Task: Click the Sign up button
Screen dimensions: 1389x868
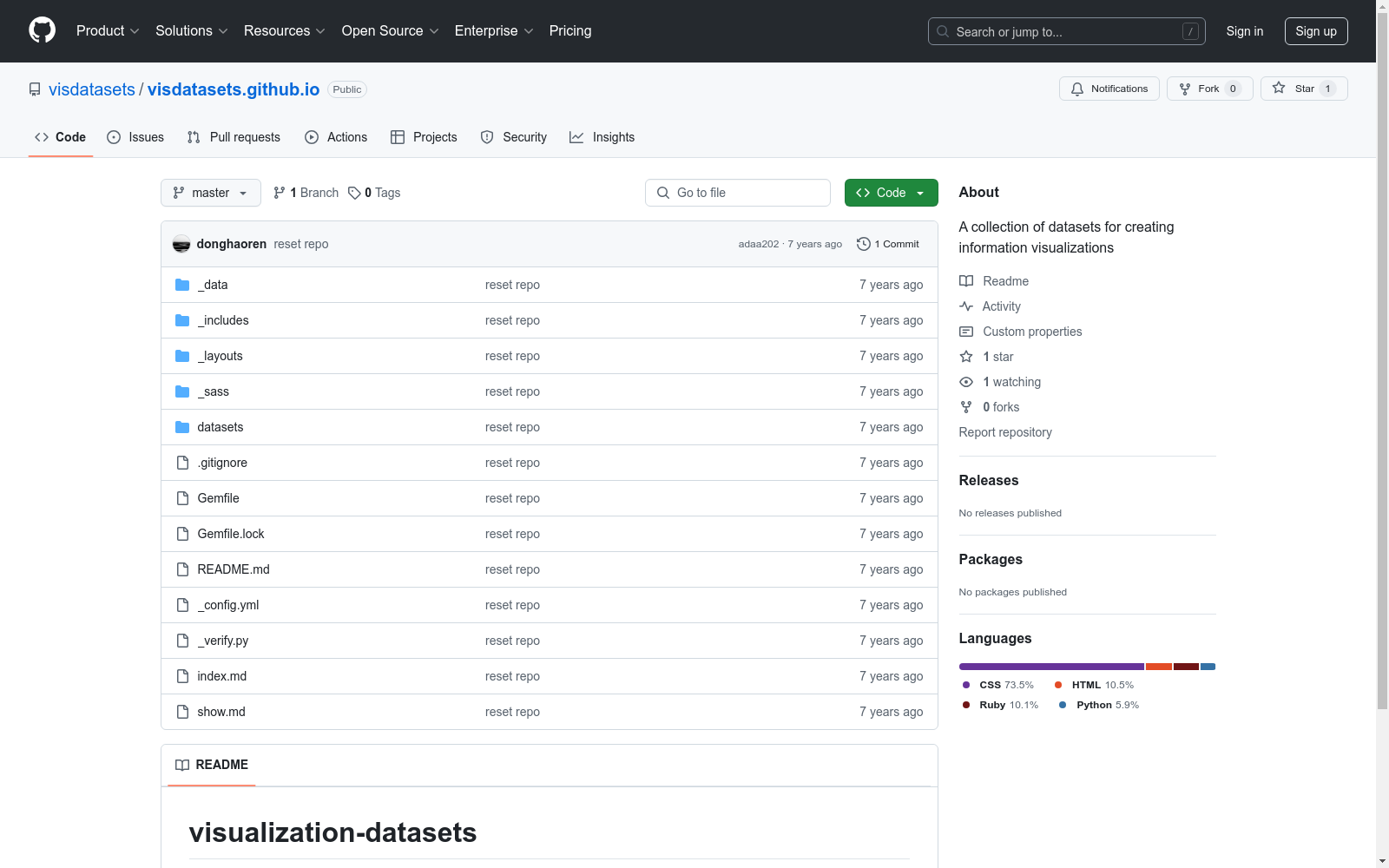Action: click(x=1316, y=31)
